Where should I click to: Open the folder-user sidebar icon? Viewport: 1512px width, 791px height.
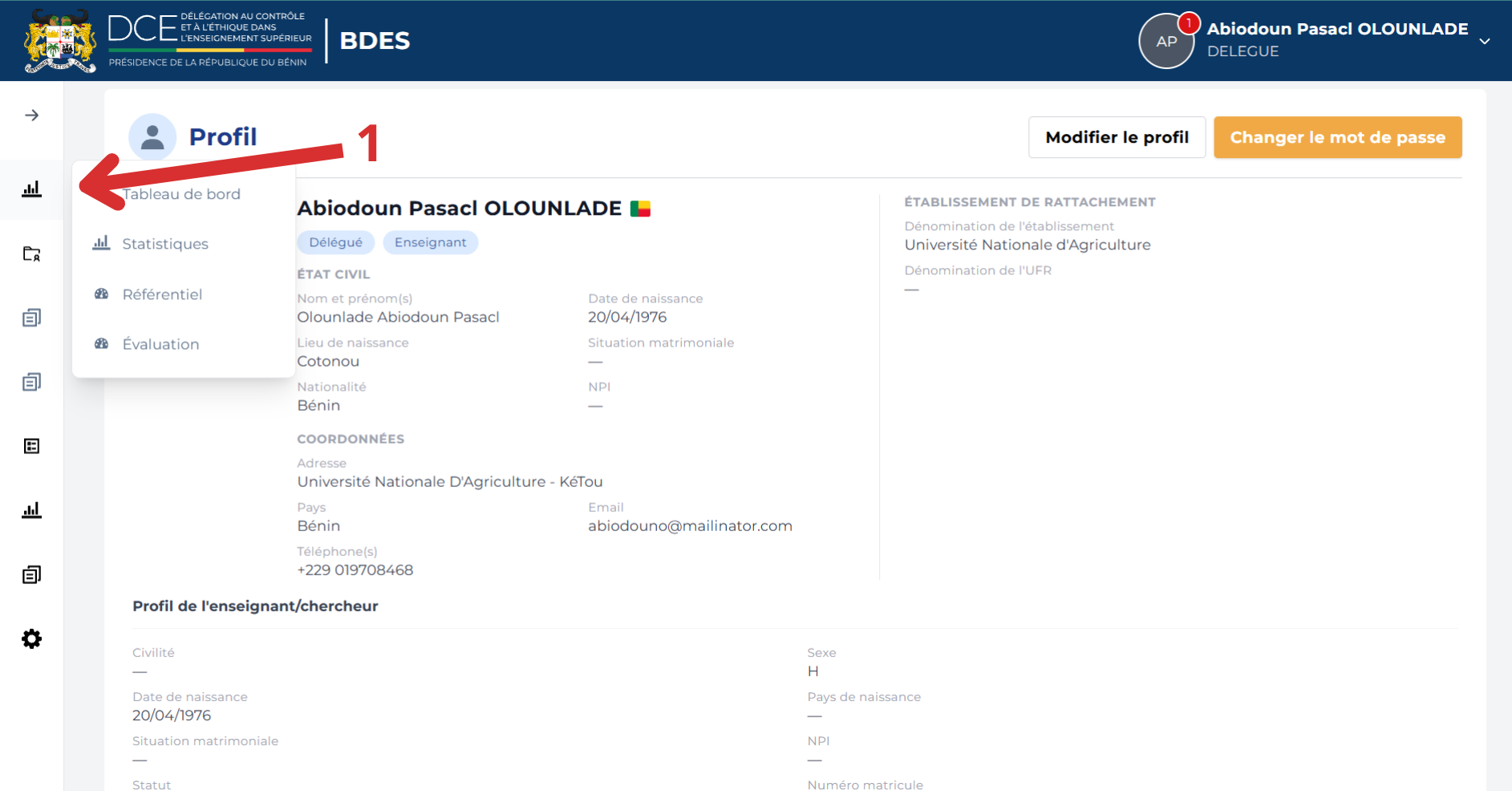tap(31, 254)
